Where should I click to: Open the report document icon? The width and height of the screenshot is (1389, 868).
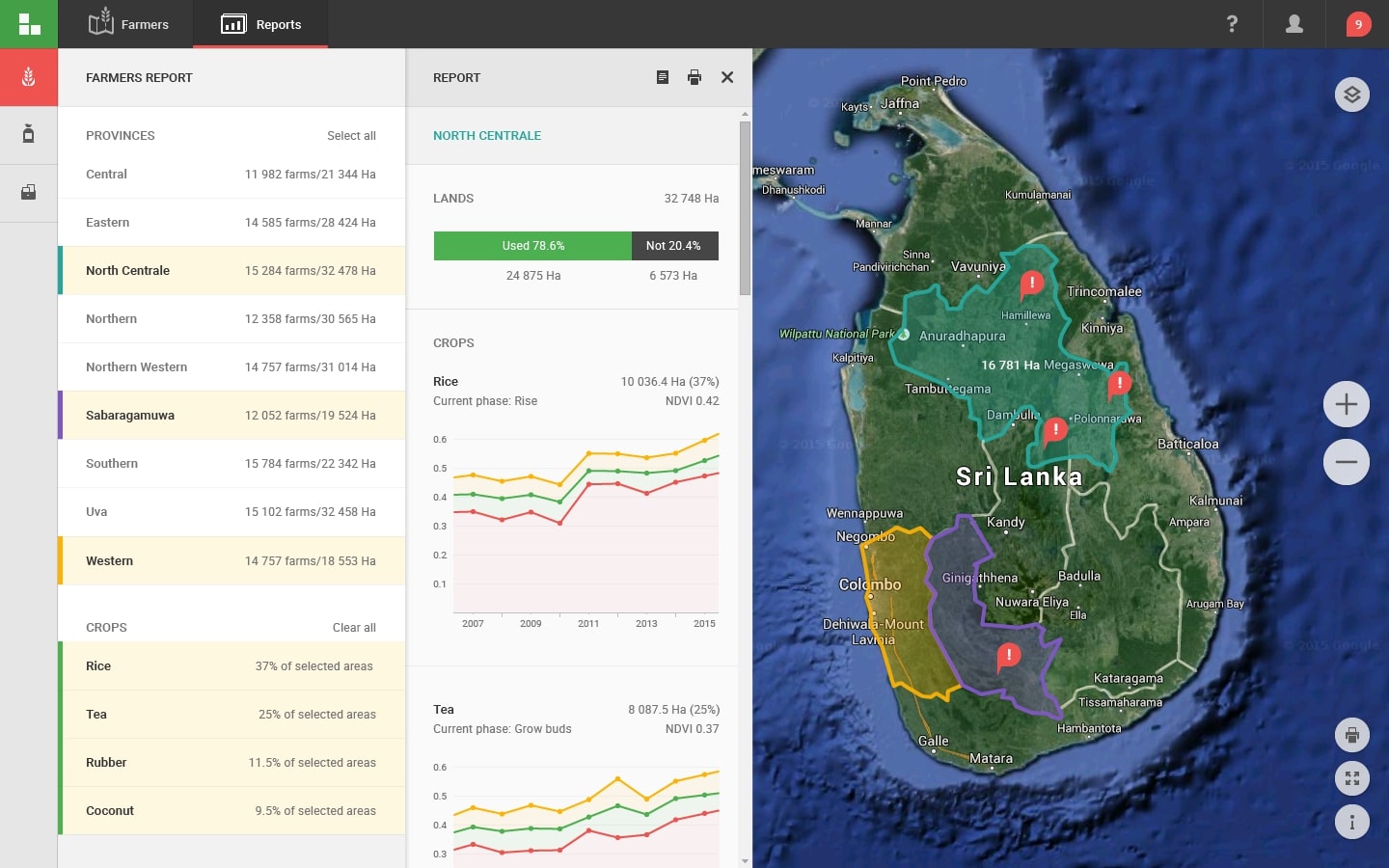tap(663, 78)
